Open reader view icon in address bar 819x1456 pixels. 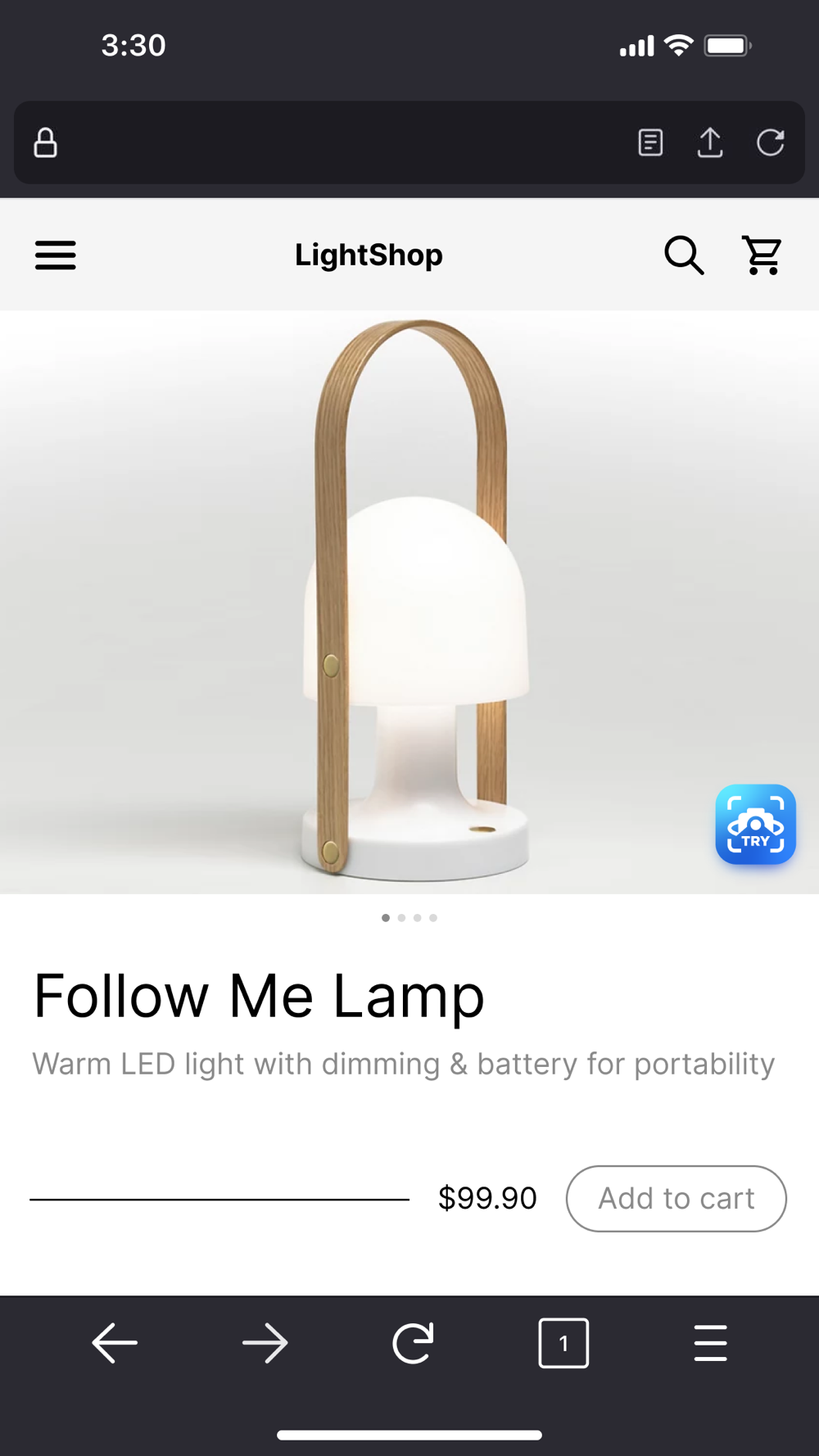pos(650,142)
